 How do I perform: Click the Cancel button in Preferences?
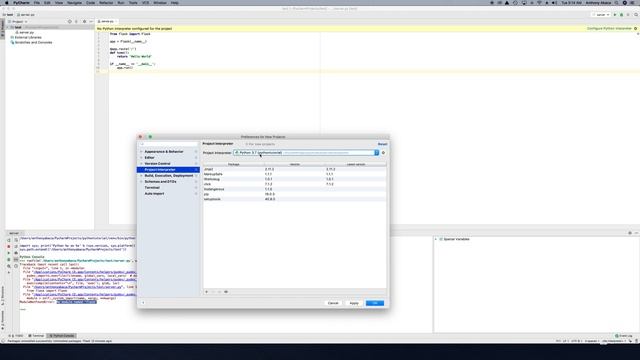tap(333, 303)
